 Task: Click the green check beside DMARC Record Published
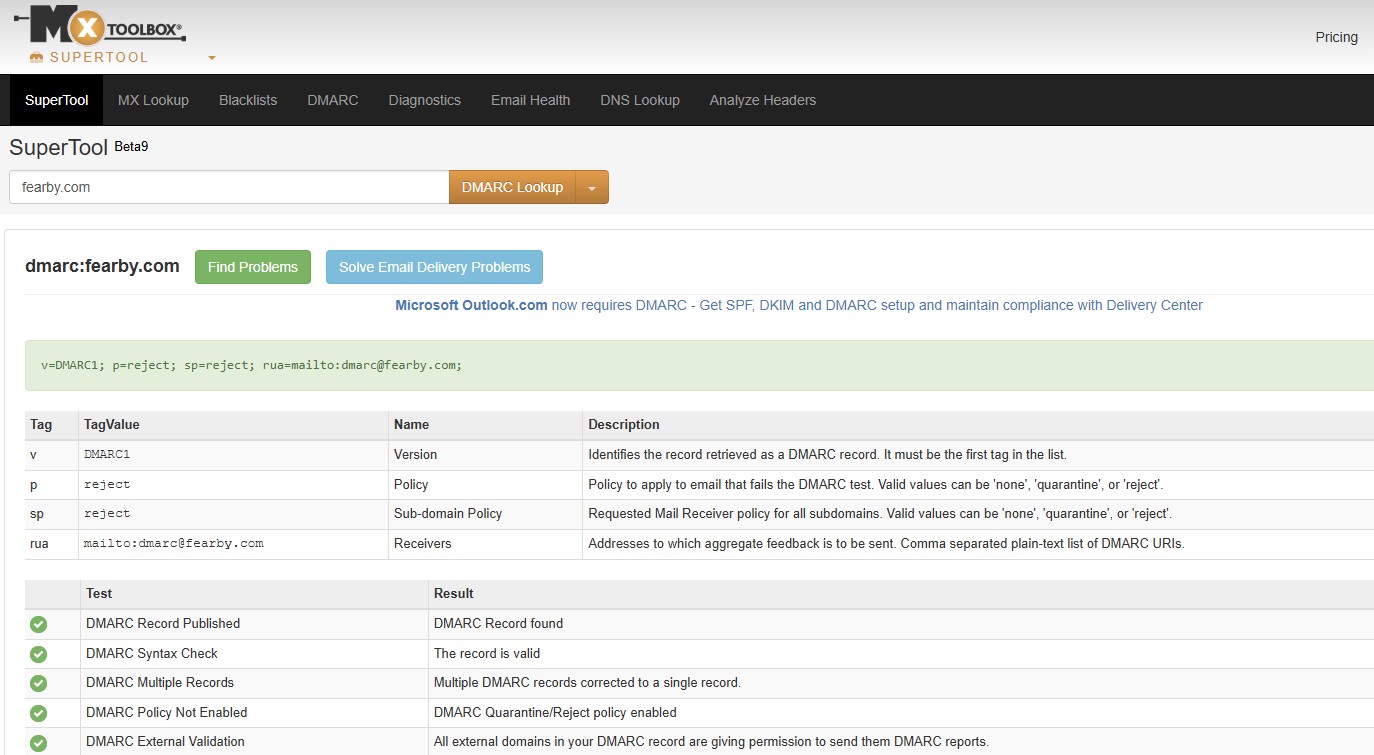[38, 623]
